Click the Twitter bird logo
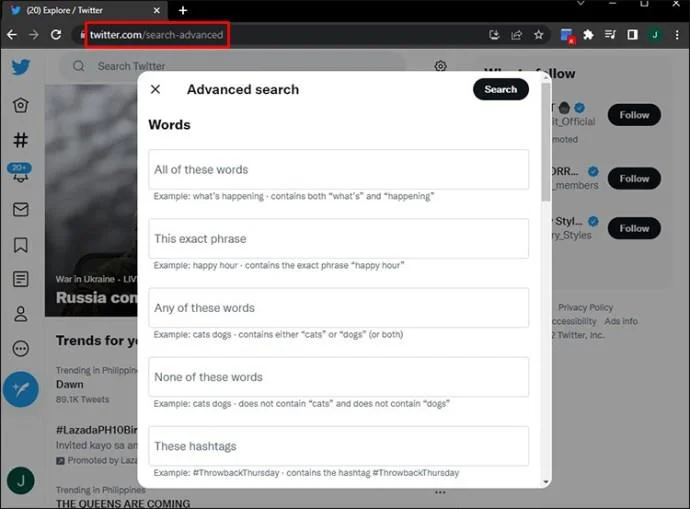This screenshot has width=690, height=509. [x=21, y=67]
